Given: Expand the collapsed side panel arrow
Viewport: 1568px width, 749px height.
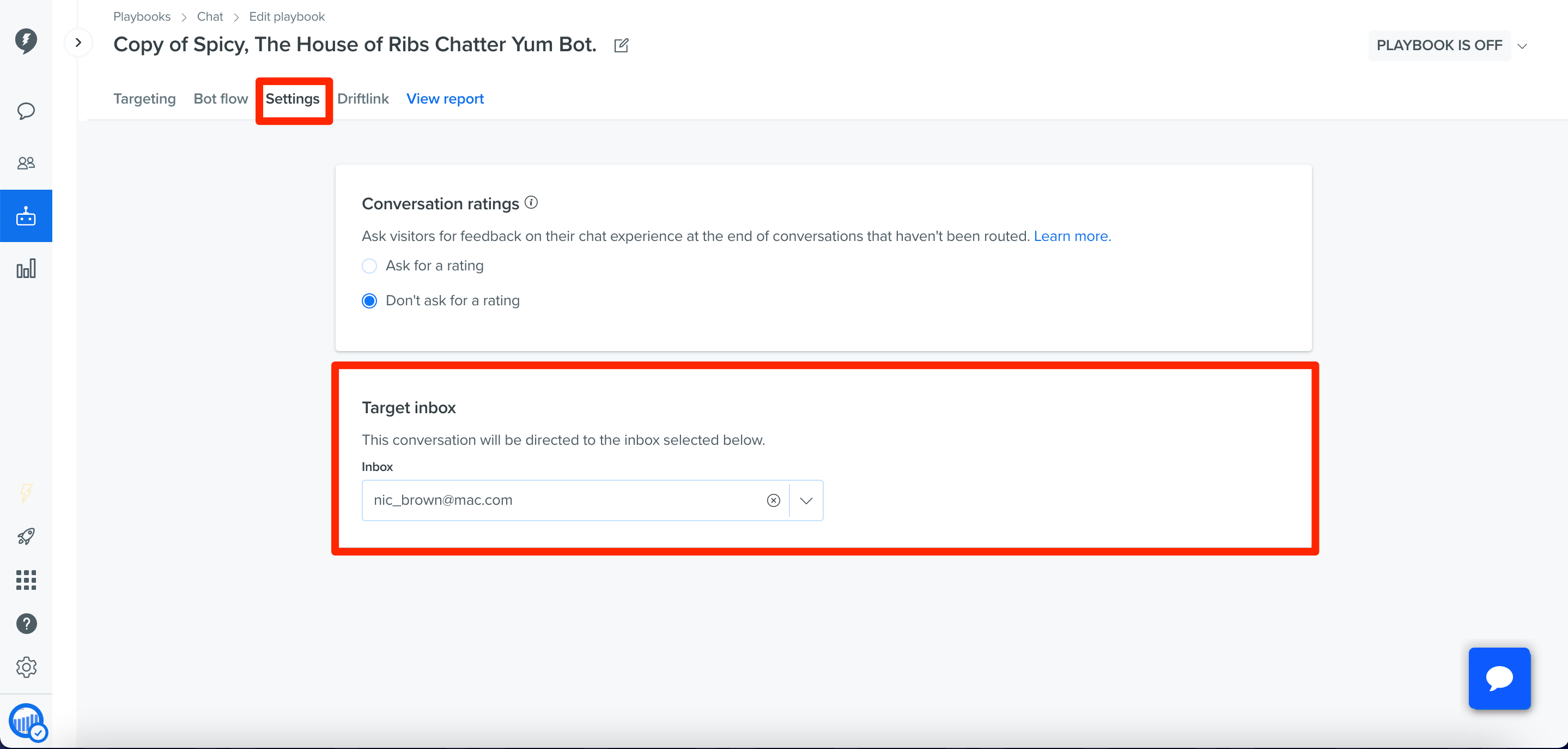Looking at the screenshot, I should point(78,43).
